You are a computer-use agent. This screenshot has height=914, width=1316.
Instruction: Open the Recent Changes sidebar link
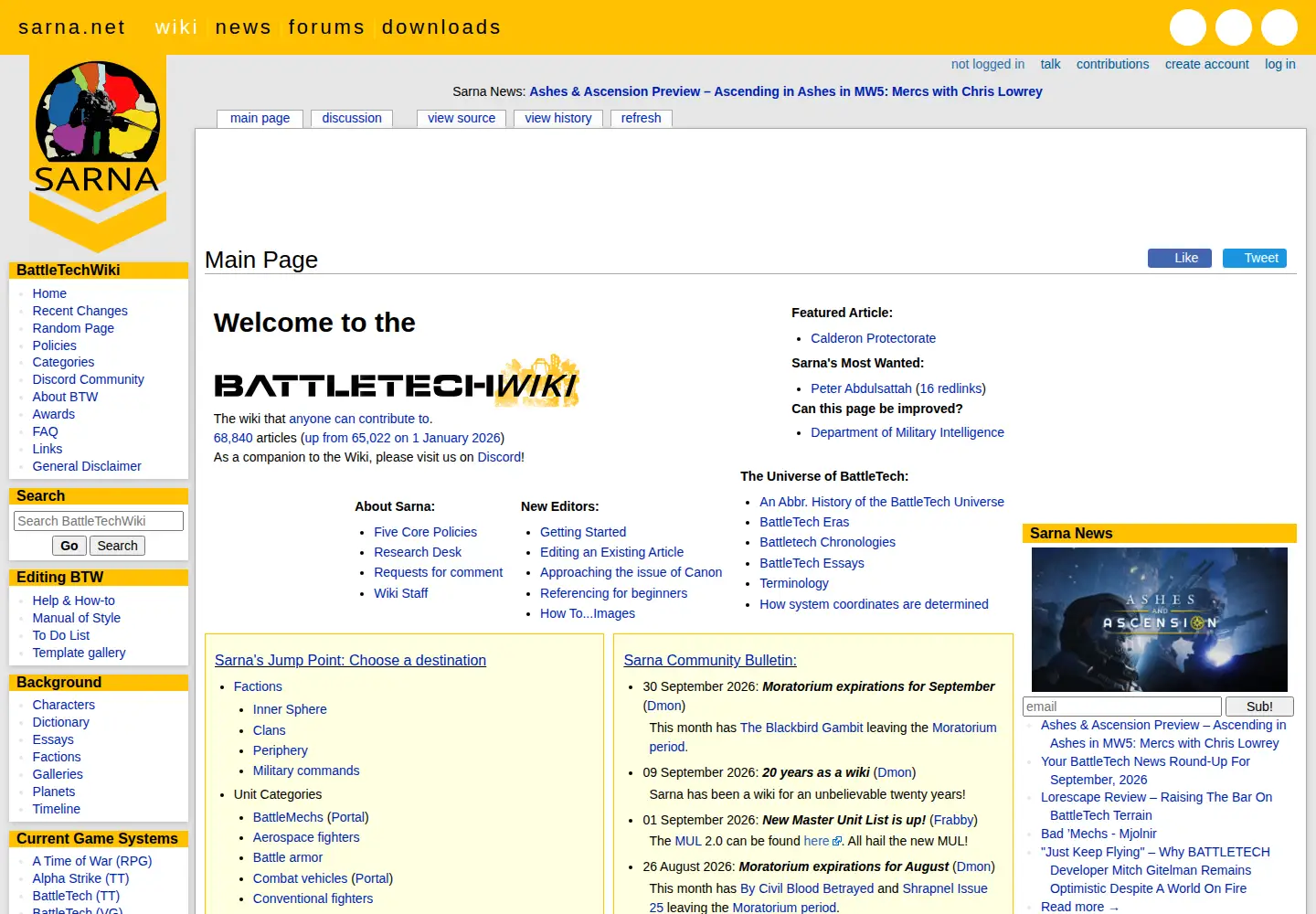click(80, 311)
